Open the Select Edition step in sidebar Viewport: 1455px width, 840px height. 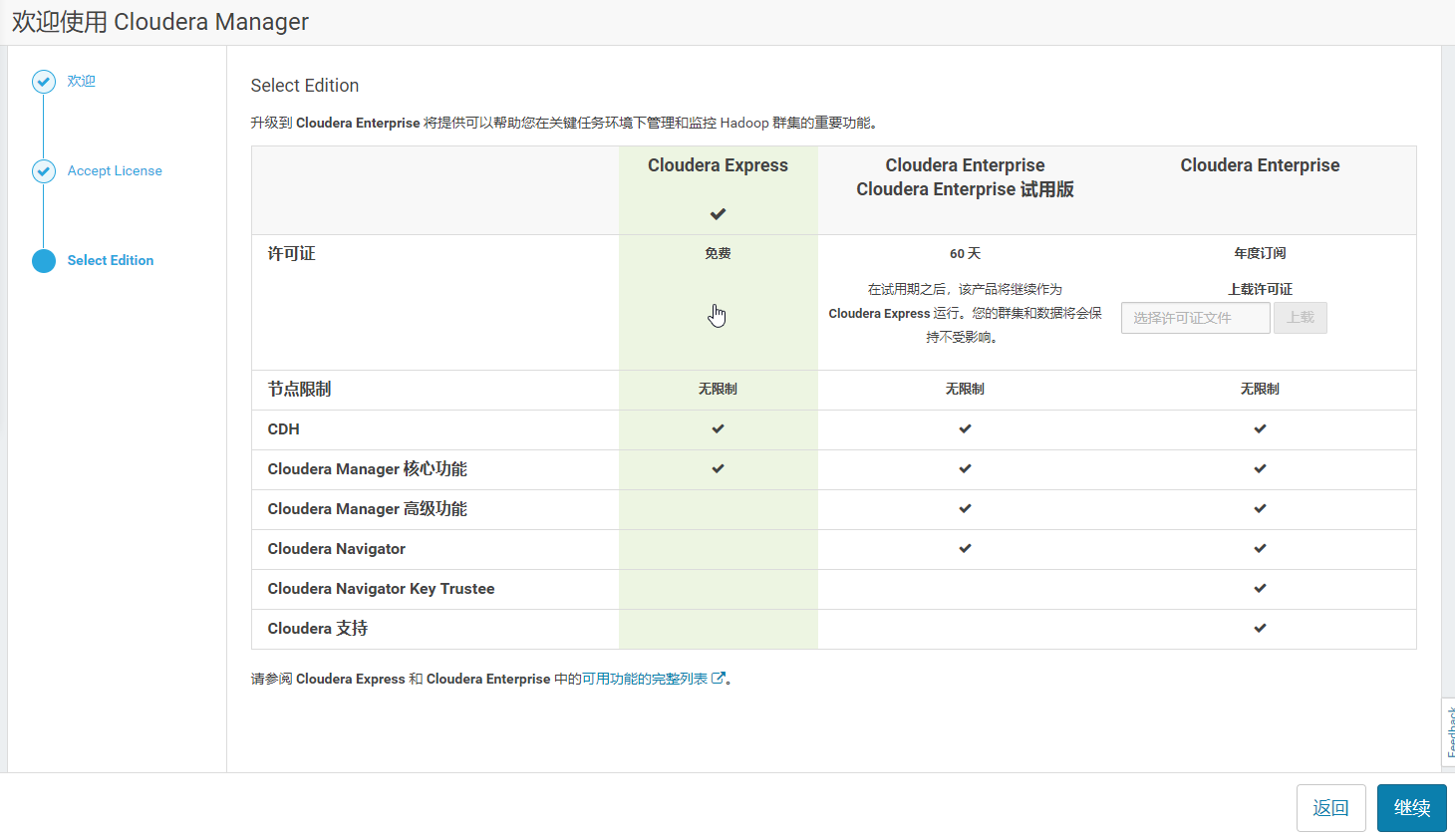pyautogui.click(x=111, y=260)
